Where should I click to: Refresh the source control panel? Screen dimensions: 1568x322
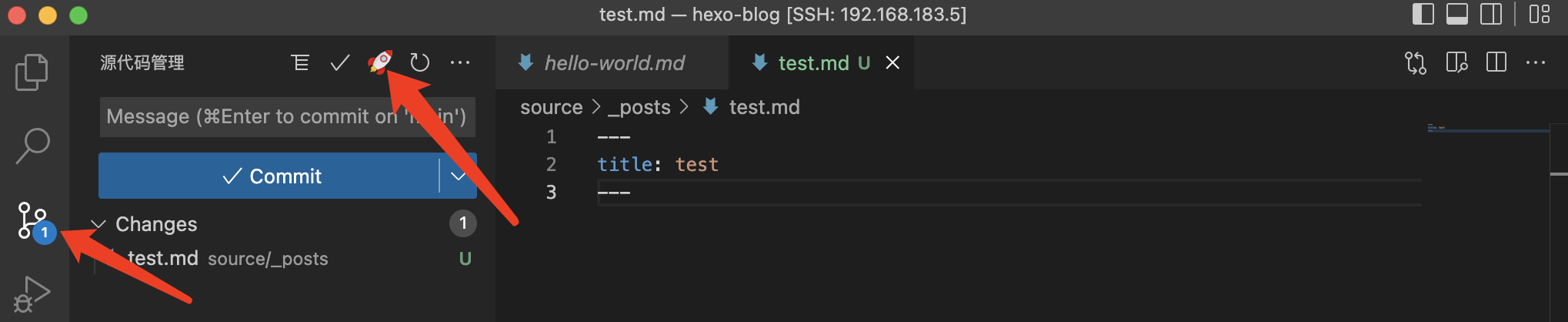click(x=419, y=62)
